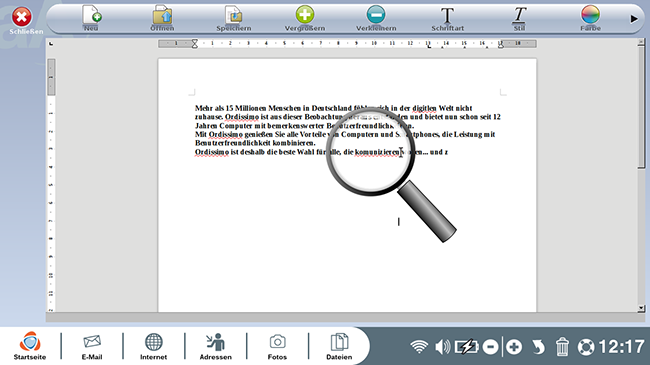Mute sound via the speaker icon
This screenshot has width=650, height=365.
(x=442, y=347)
